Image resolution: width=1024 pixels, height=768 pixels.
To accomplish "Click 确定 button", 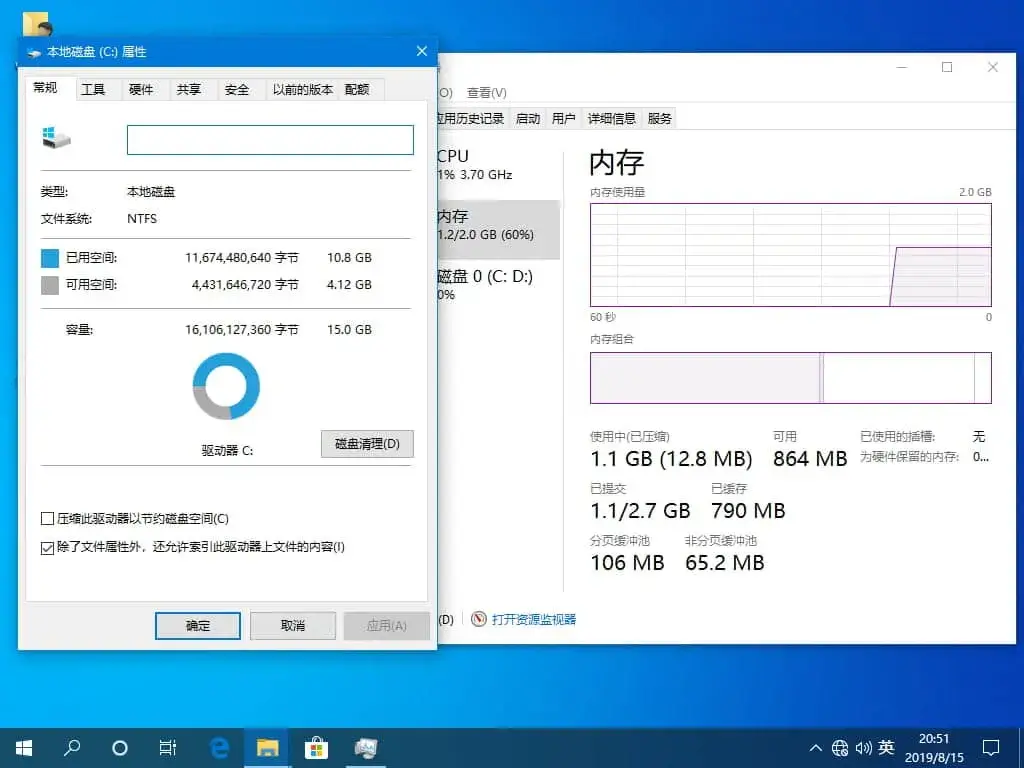I will 198,626.
